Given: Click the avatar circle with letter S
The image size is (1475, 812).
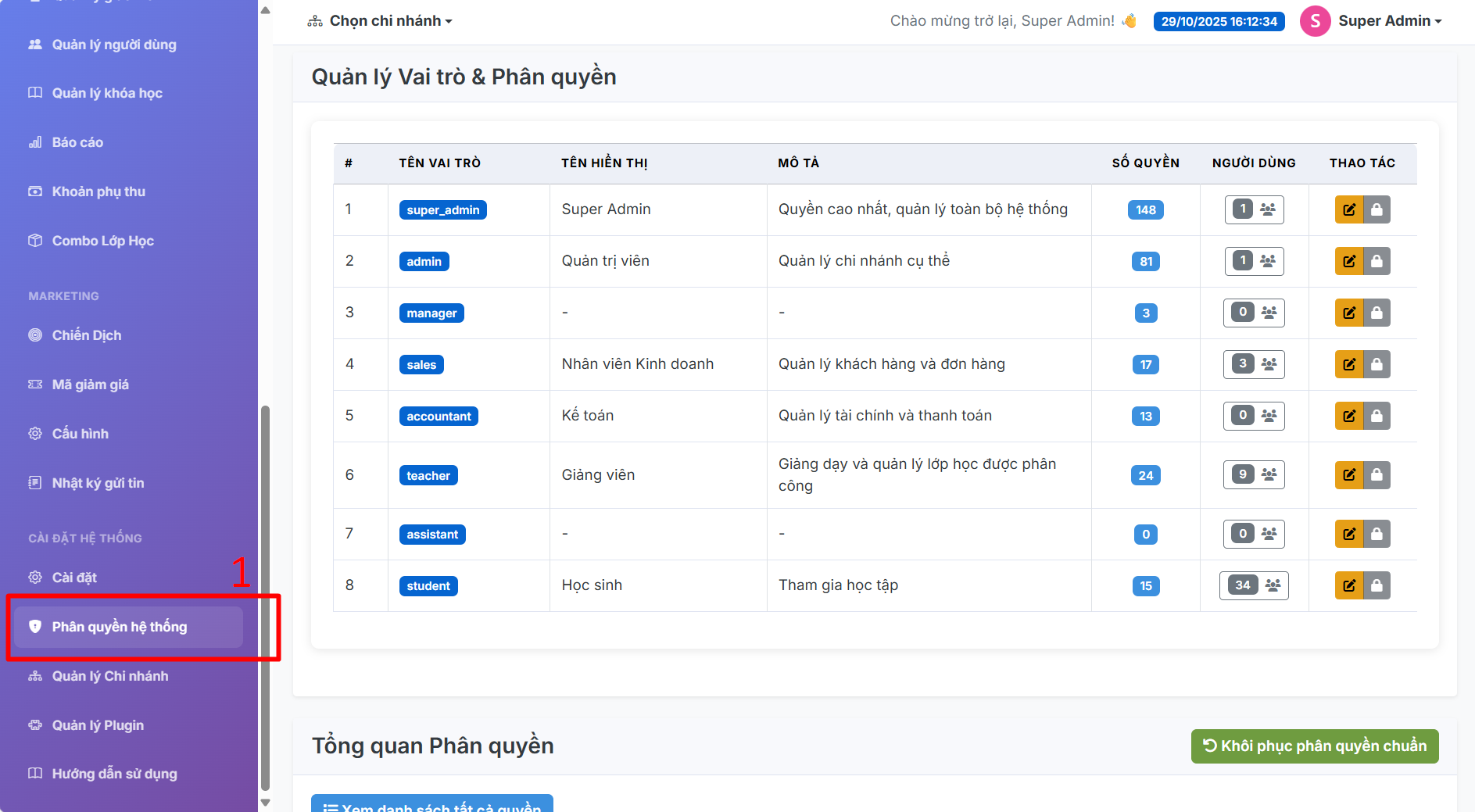Looking at the screenshot, I should coord(1315,21).
